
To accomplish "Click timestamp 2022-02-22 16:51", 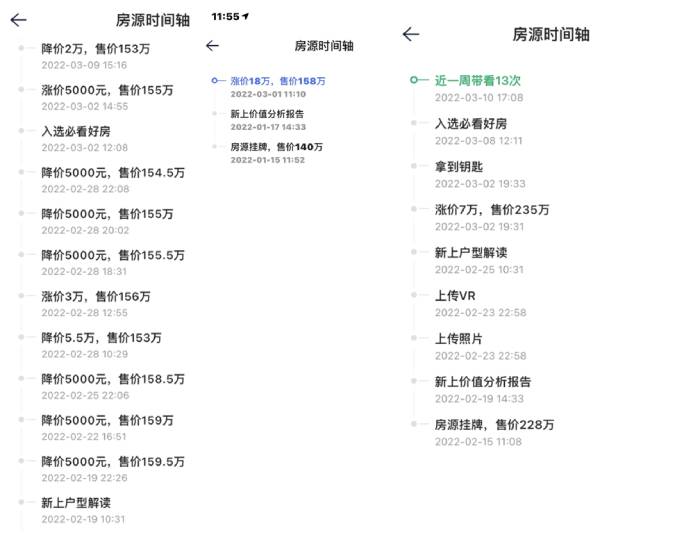I will click(84, 436).
